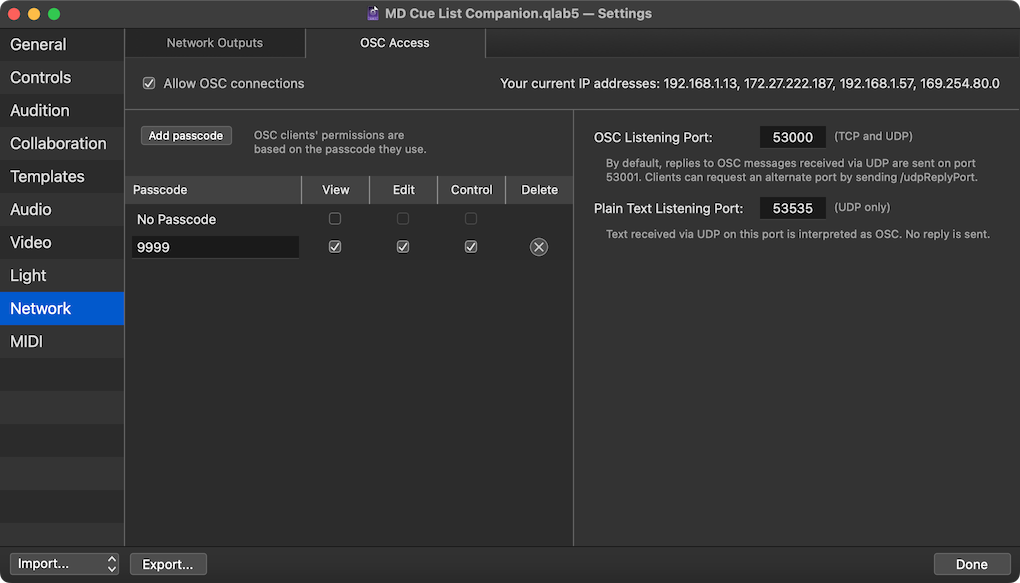Click the Add passcode button
The width and height of the screenshot is (1020, 583).
point(186,134)
